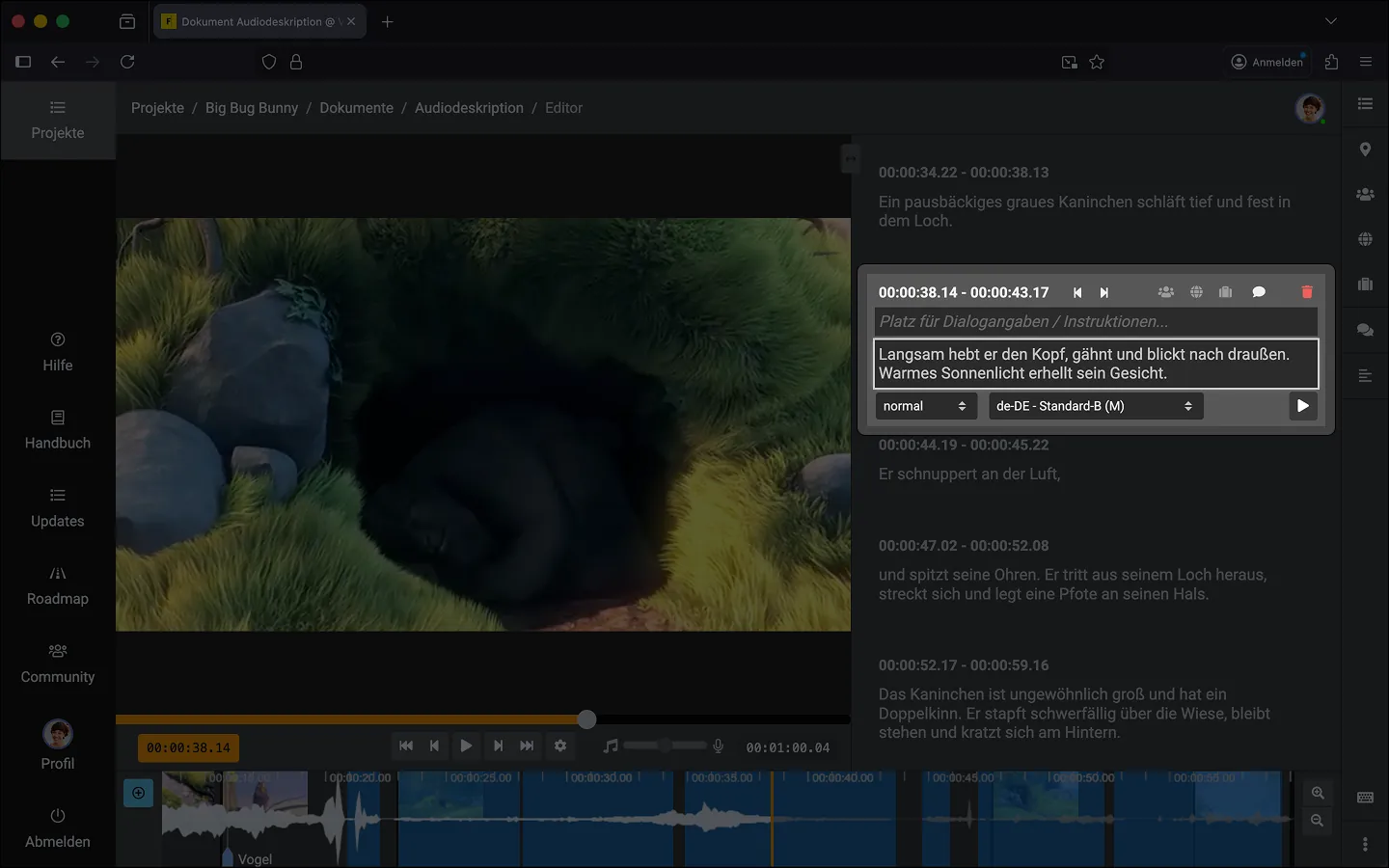
Task: Add a new segment with the timeline plus button
Action: coord(139,793)
